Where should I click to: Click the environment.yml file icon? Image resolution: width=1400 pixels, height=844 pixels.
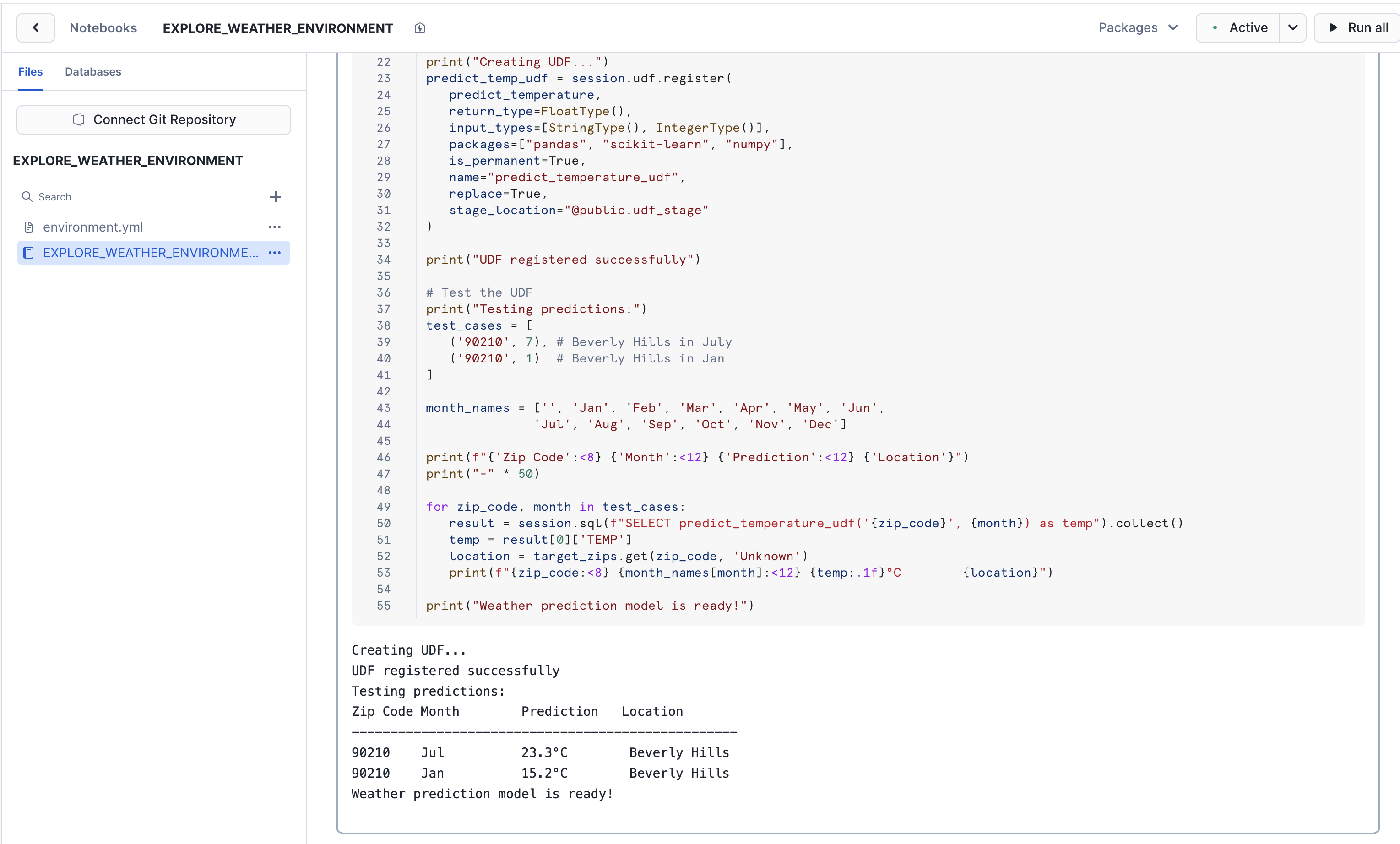(28, 227)
